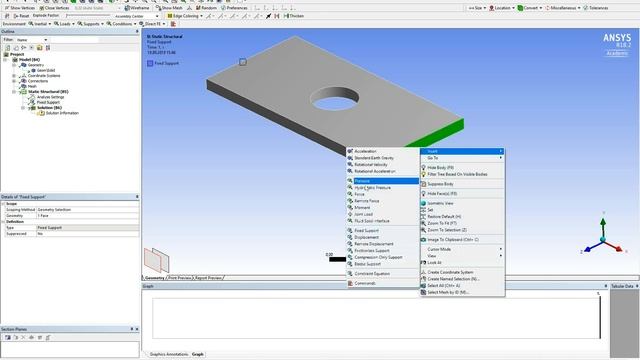
Task: Select Coordinate Systems tree item
Action: click(x=44, y=76)
